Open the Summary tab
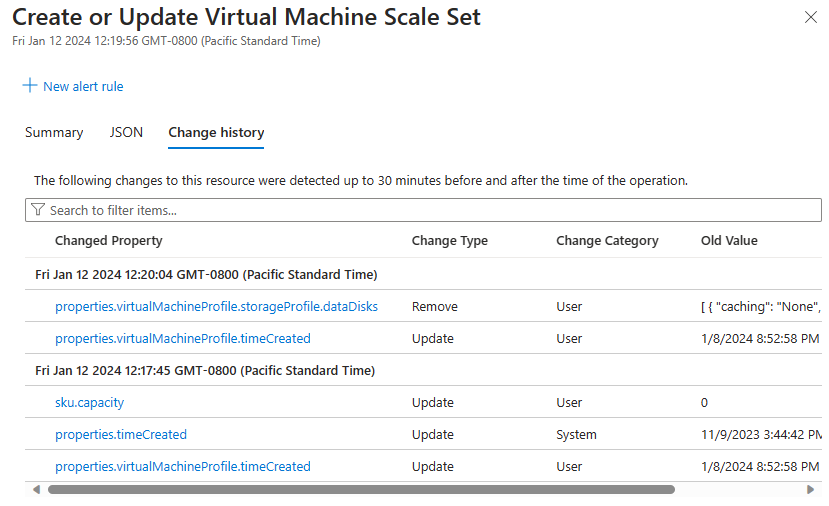This screenshot has height=506, width=829. [54, 132]
